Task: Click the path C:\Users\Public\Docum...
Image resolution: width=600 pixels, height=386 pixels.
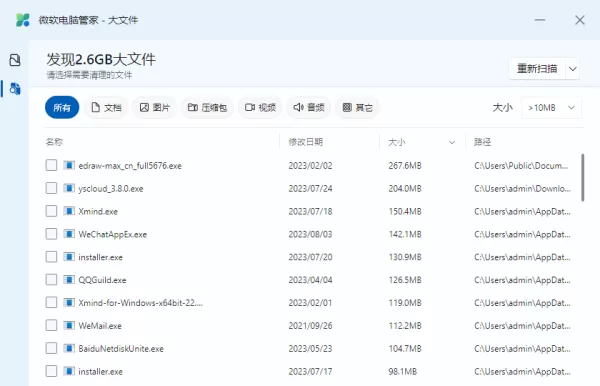Action: [x=521, y=166]
